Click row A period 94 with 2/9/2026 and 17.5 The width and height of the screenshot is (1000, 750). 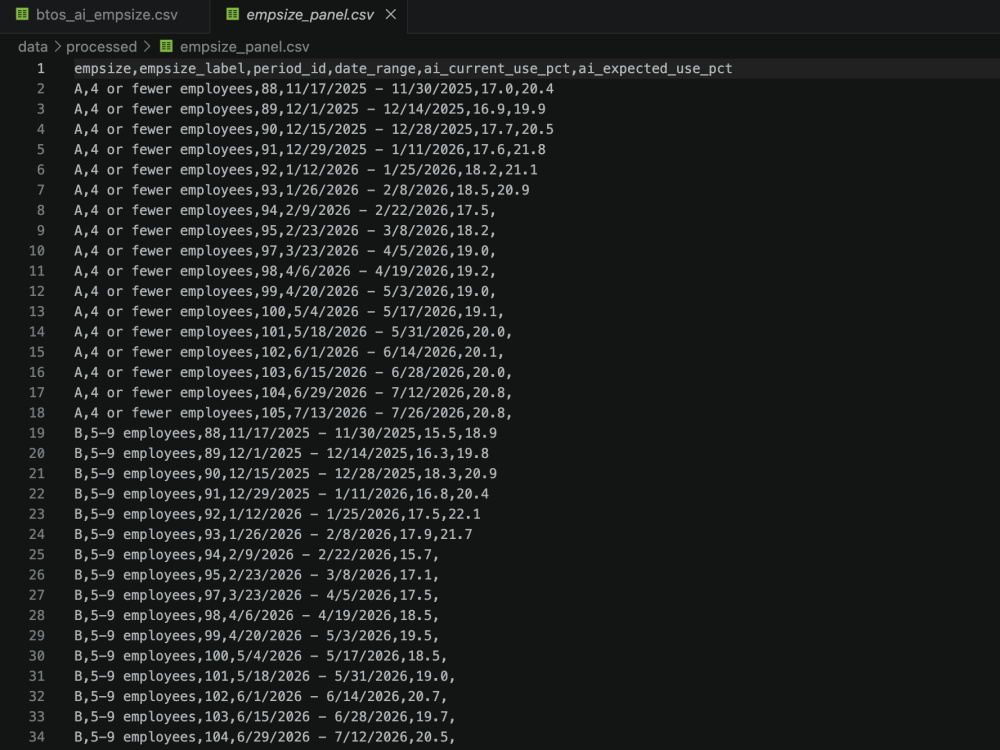pyautogui.click(x=285, y=210)
